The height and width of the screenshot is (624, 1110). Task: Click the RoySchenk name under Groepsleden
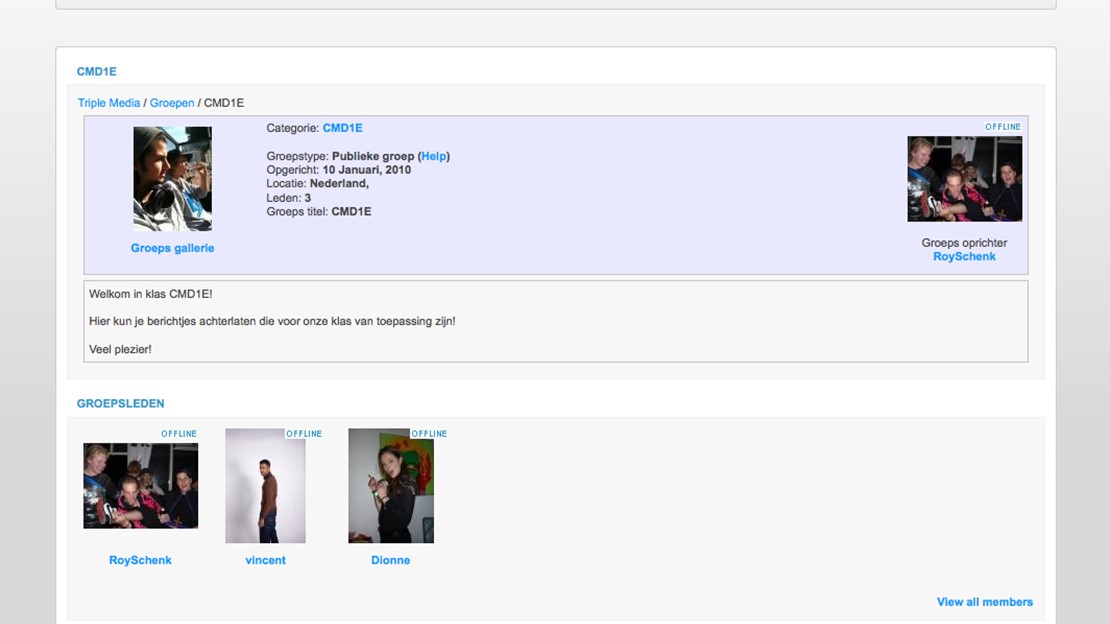[140, 560]
